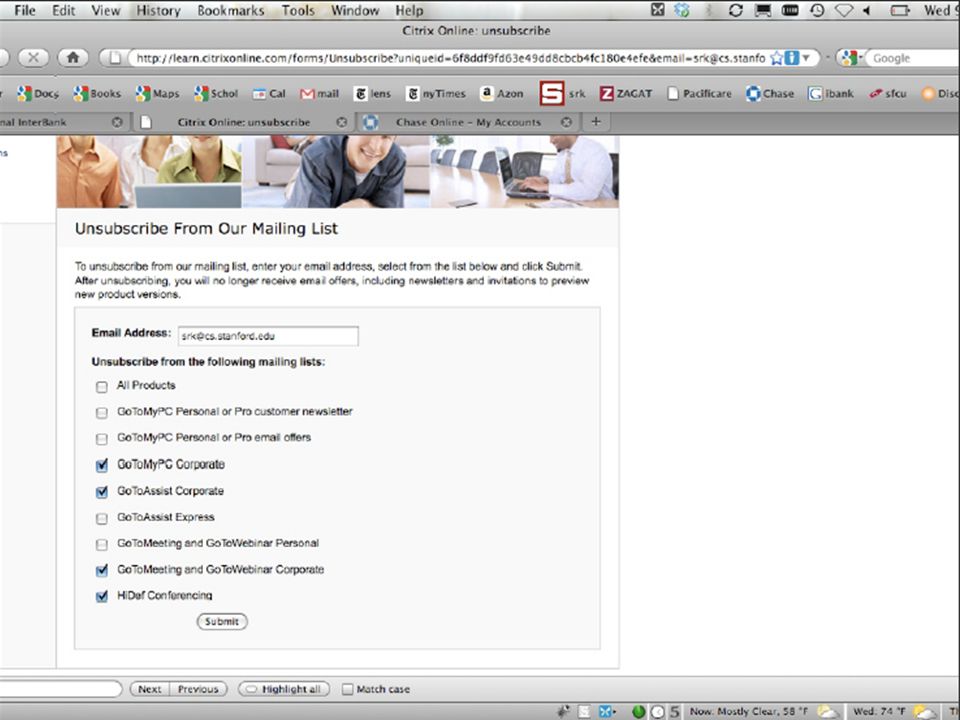
Task: Click Next in the find bar
Action: (149, 689)
